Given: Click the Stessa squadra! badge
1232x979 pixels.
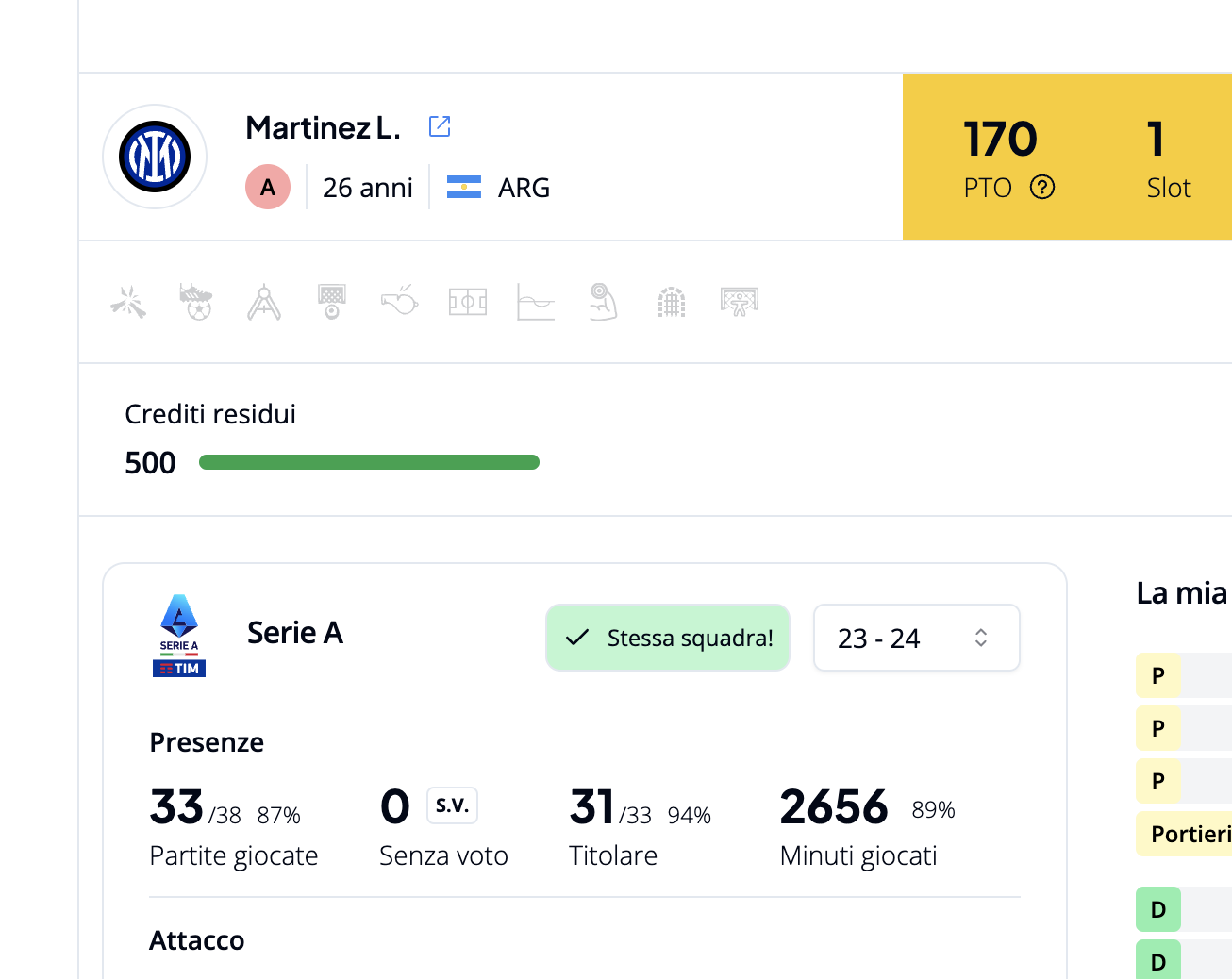Looking at the screenshot, I should (x=668, y=638).
